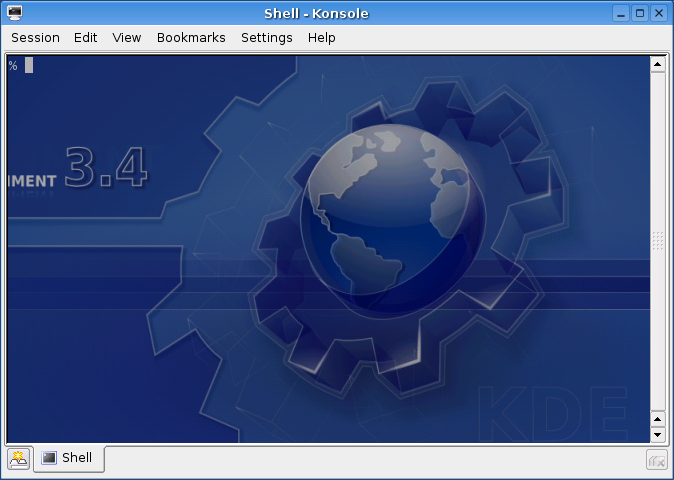Click the Konsole window menu icon in title bar
The height and width of the screenshot is (480, 674).
(x=15, y=13)
